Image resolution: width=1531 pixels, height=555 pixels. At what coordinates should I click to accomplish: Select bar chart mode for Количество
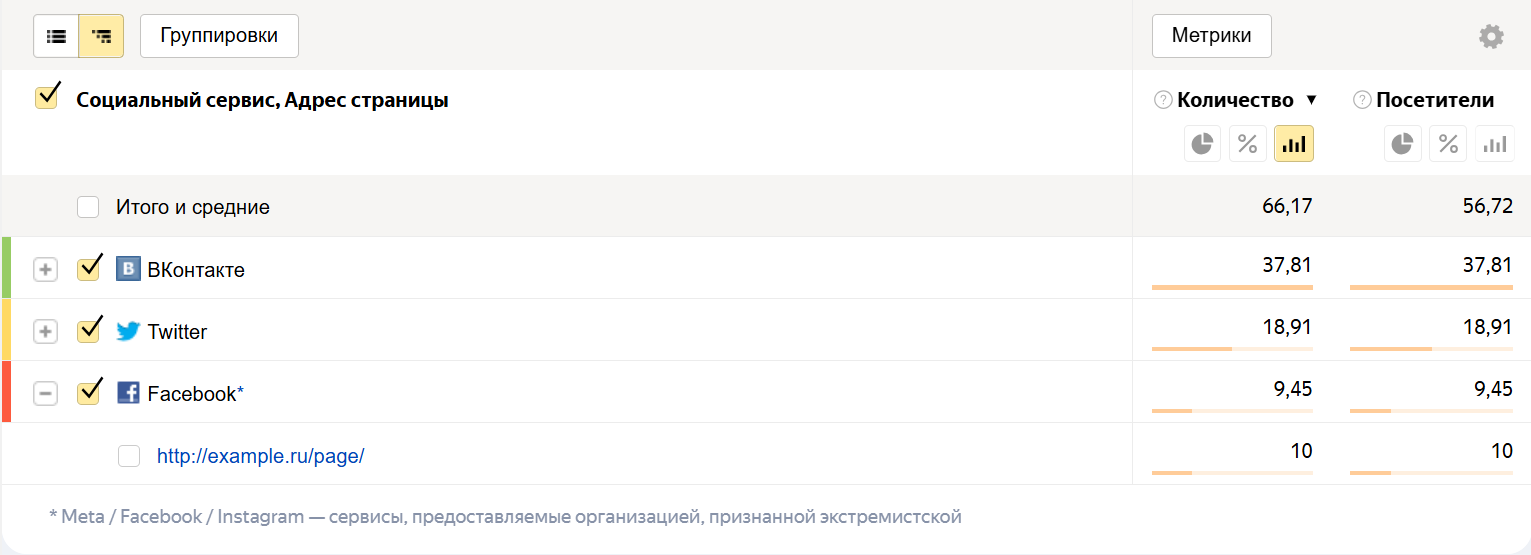(x=1294, y=144)
